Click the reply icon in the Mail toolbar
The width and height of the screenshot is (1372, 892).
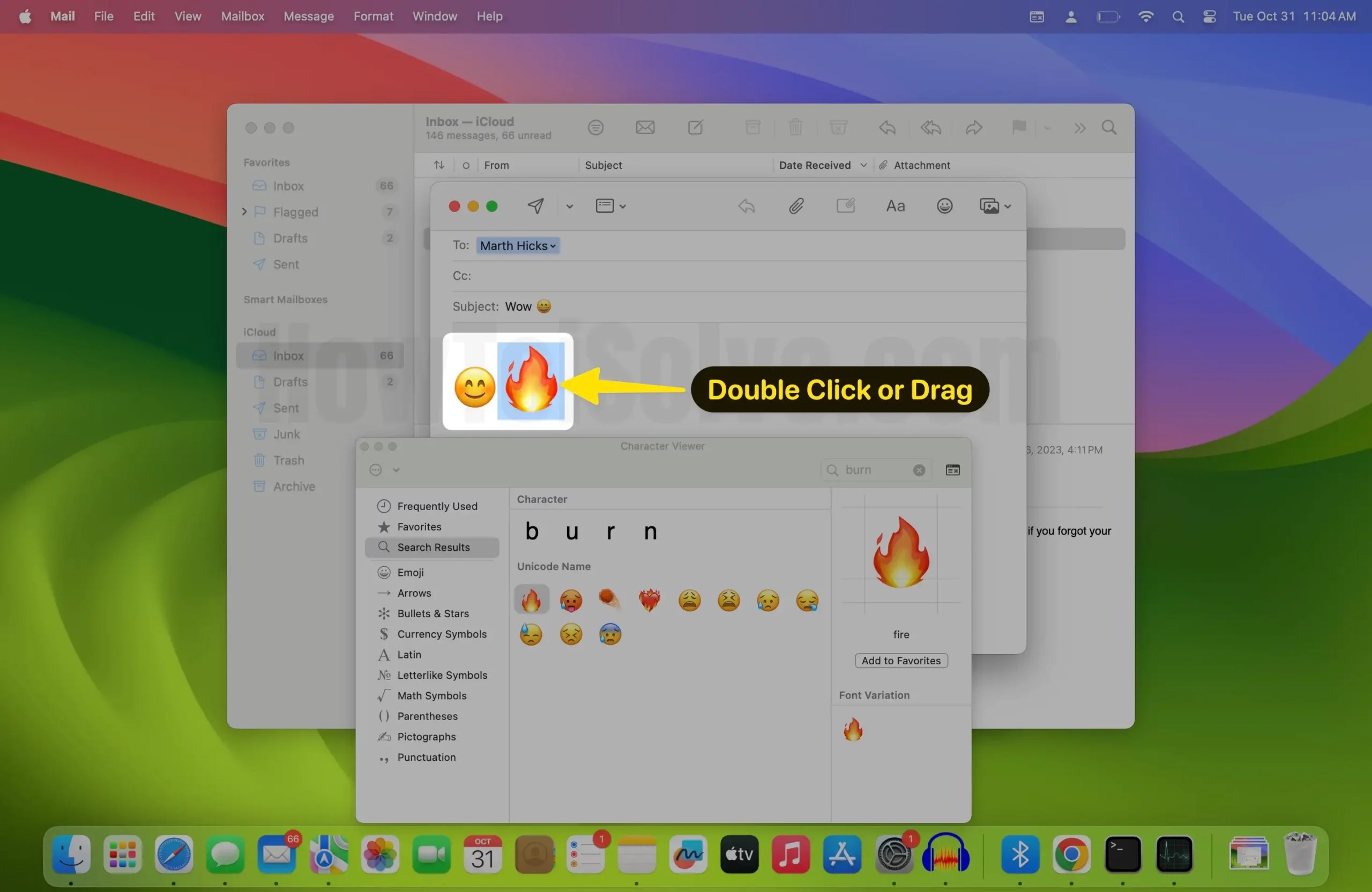[x=887, y=128]
